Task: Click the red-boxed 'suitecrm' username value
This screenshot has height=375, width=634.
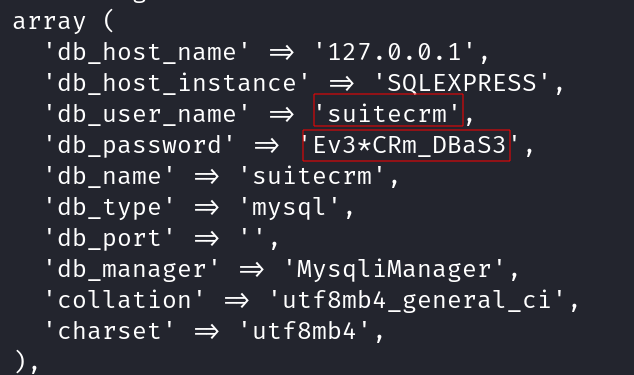Action: [x=388, y=114]
